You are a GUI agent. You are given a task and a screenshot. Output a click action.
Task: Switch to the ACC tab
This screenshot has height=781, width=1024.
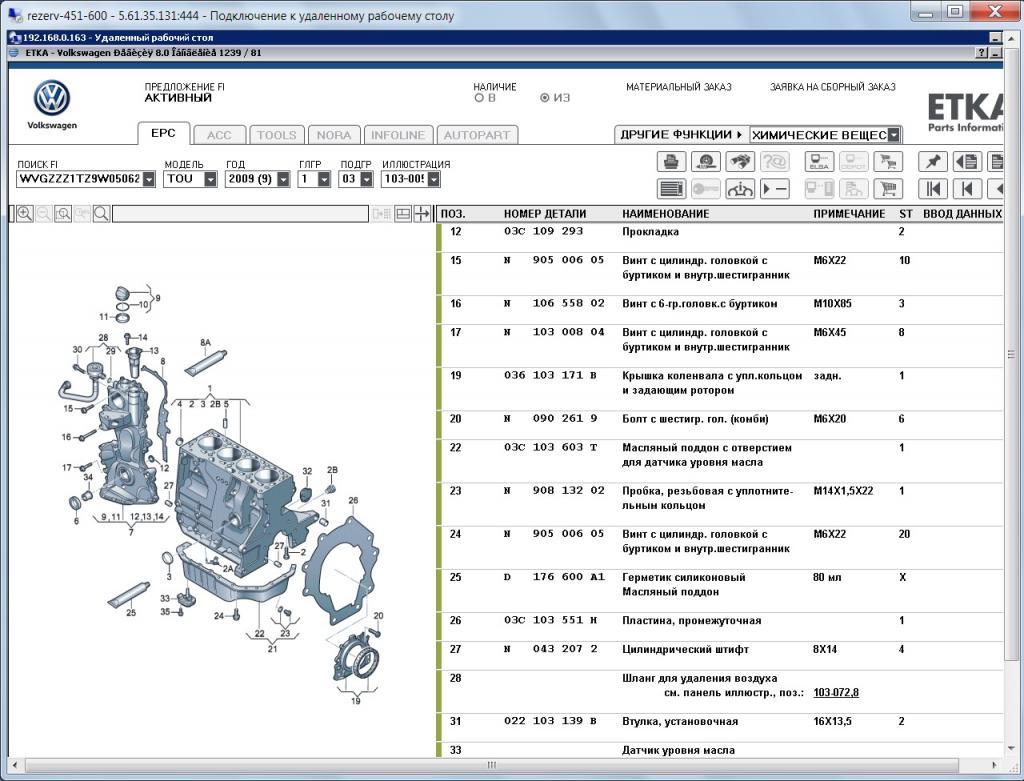219,135
